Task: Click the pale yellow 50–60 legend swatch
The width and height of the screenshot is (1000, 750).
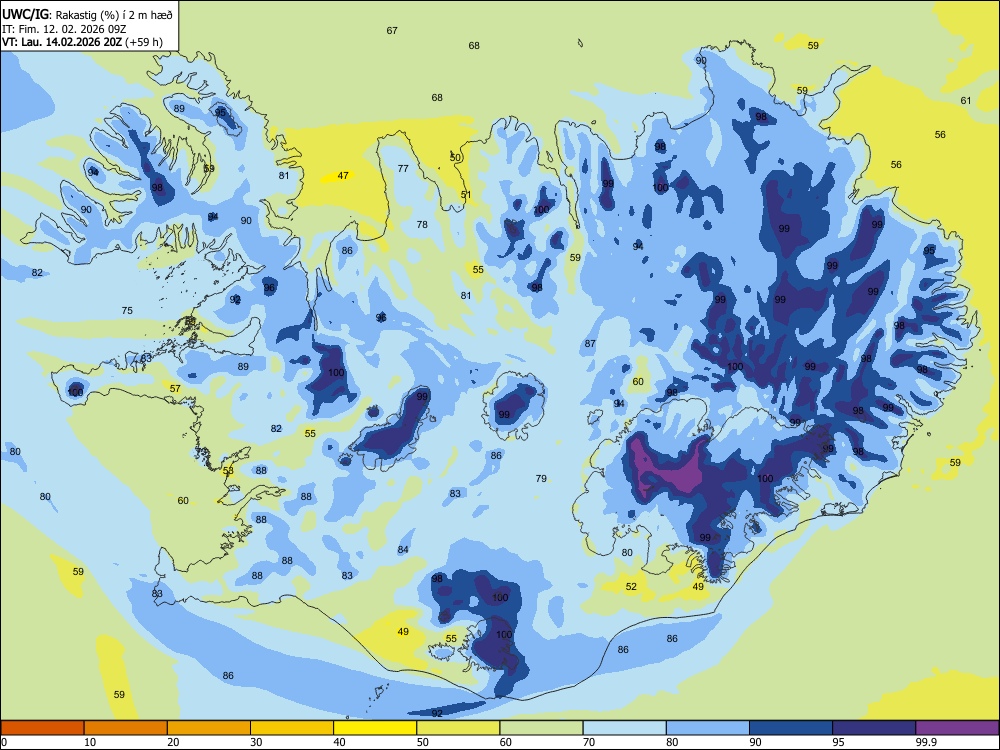Action: point(458,728)
